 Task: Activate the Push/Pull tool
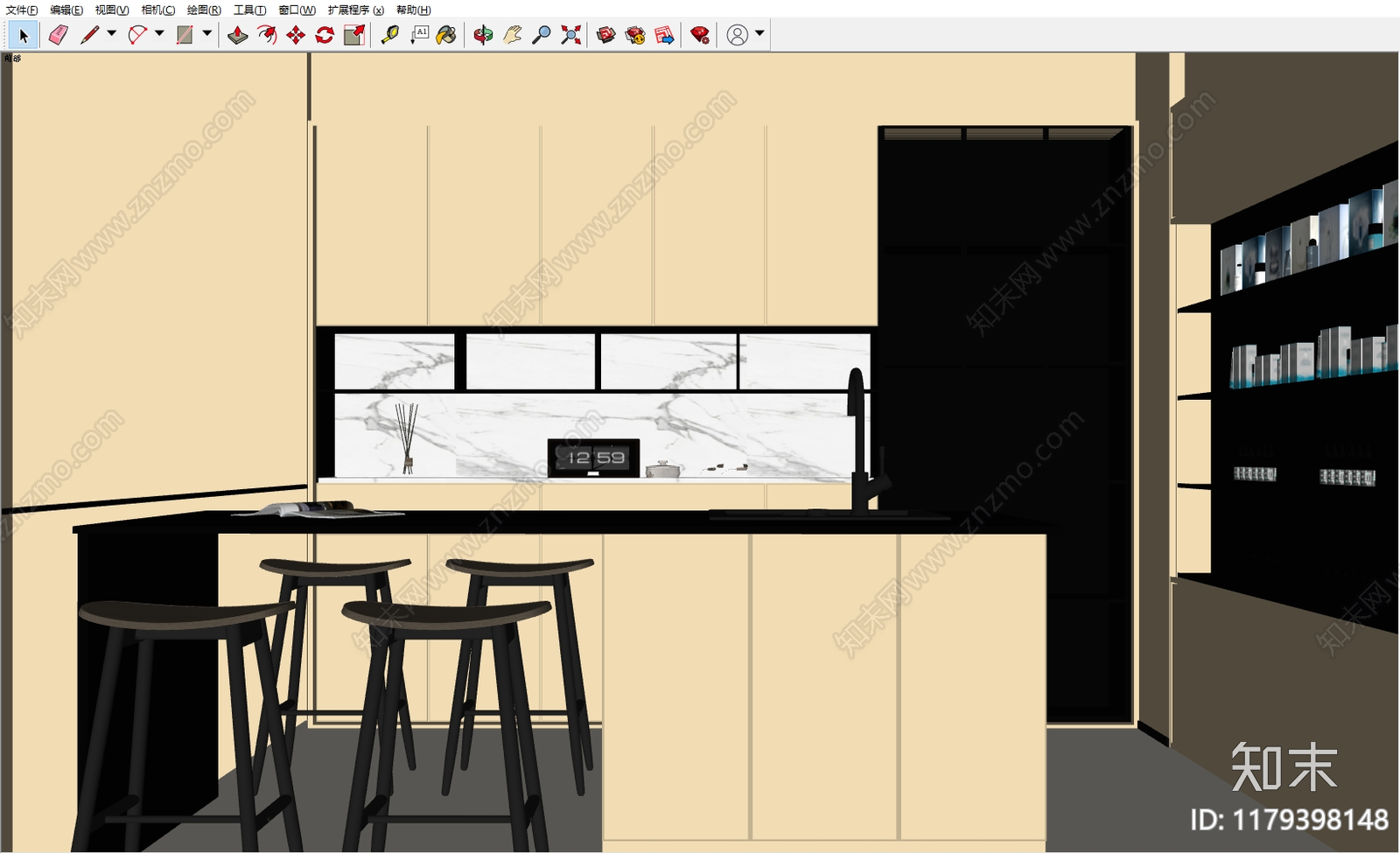237,35
